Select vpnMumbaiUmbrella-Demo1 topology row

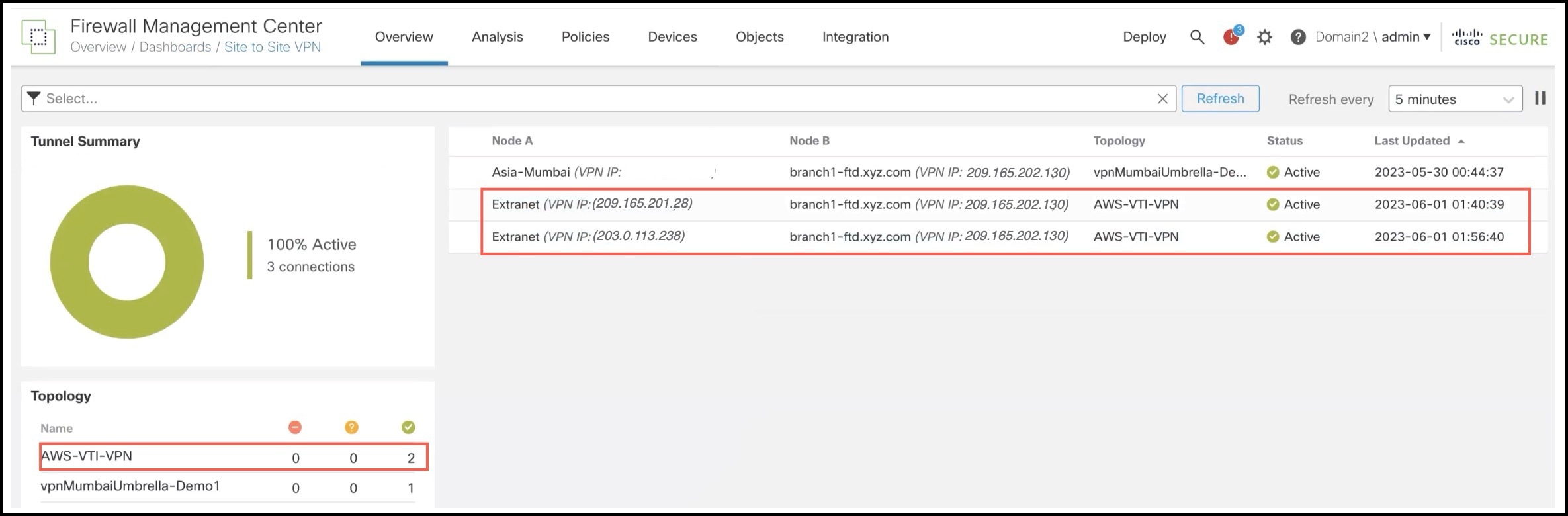click(227, 487)
